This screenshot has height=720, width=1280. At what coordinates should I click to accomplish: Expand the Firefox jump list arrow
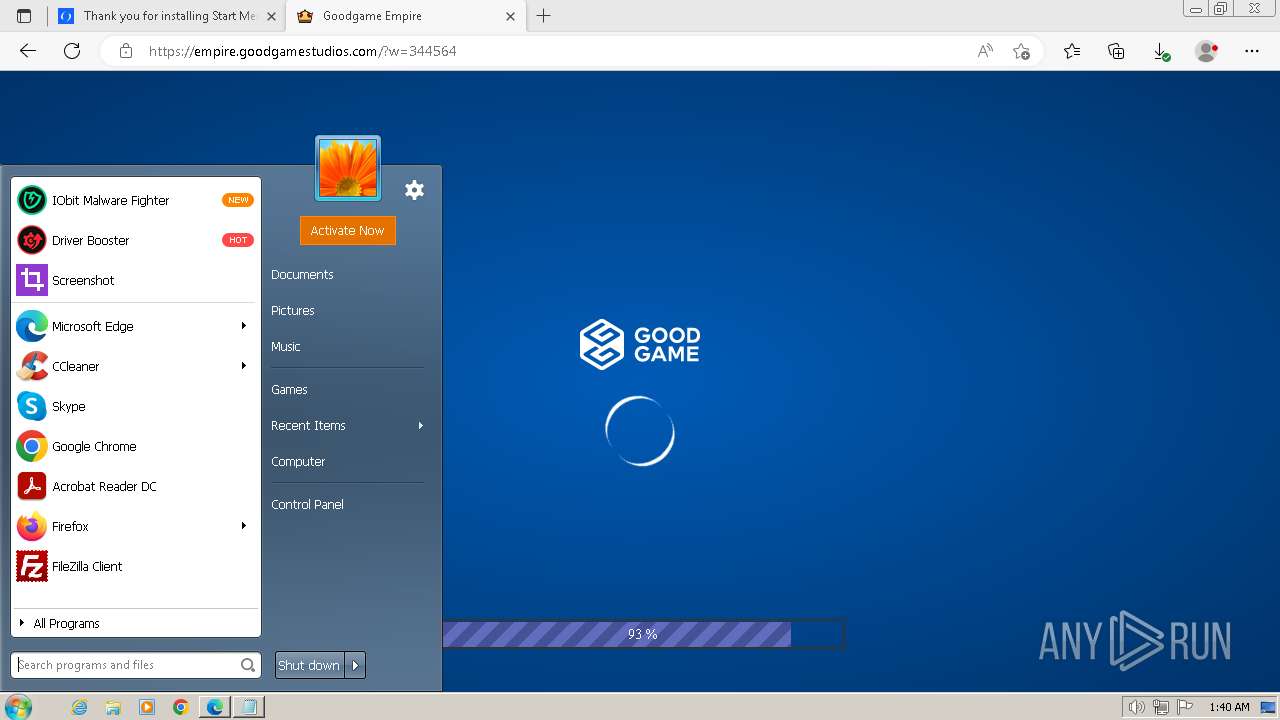(243, 526)
